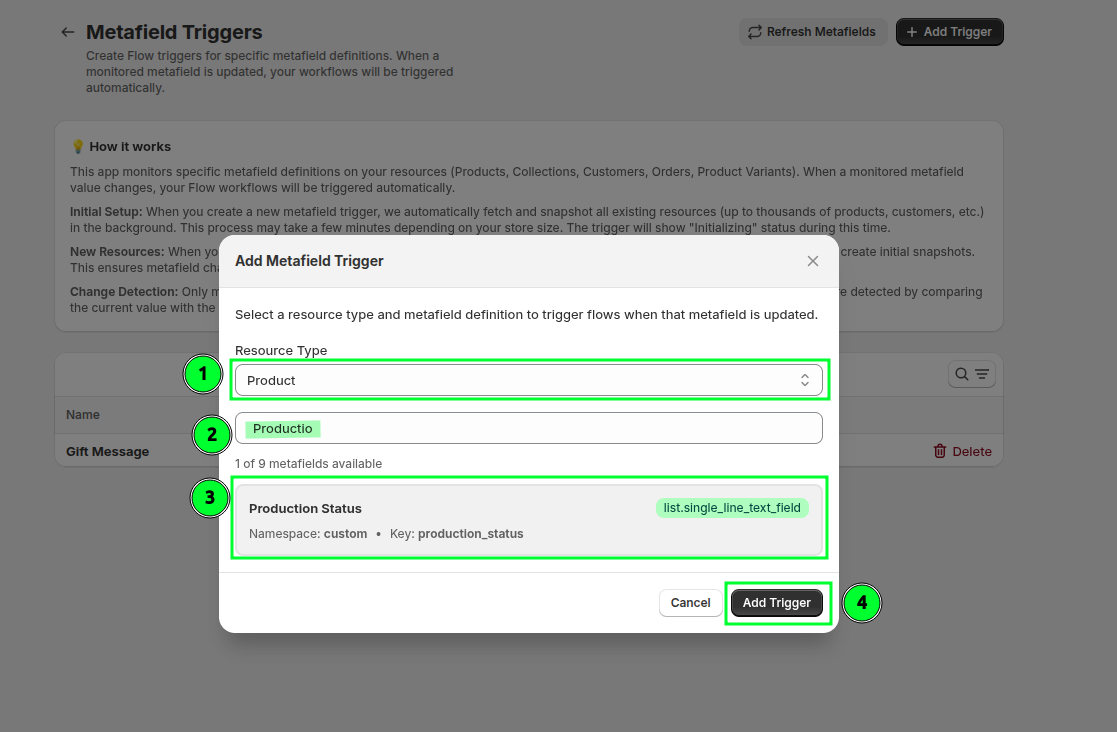Click the back arrow beside Metafield Triggers
The image size is (1117, 732).
pos(68,32)
